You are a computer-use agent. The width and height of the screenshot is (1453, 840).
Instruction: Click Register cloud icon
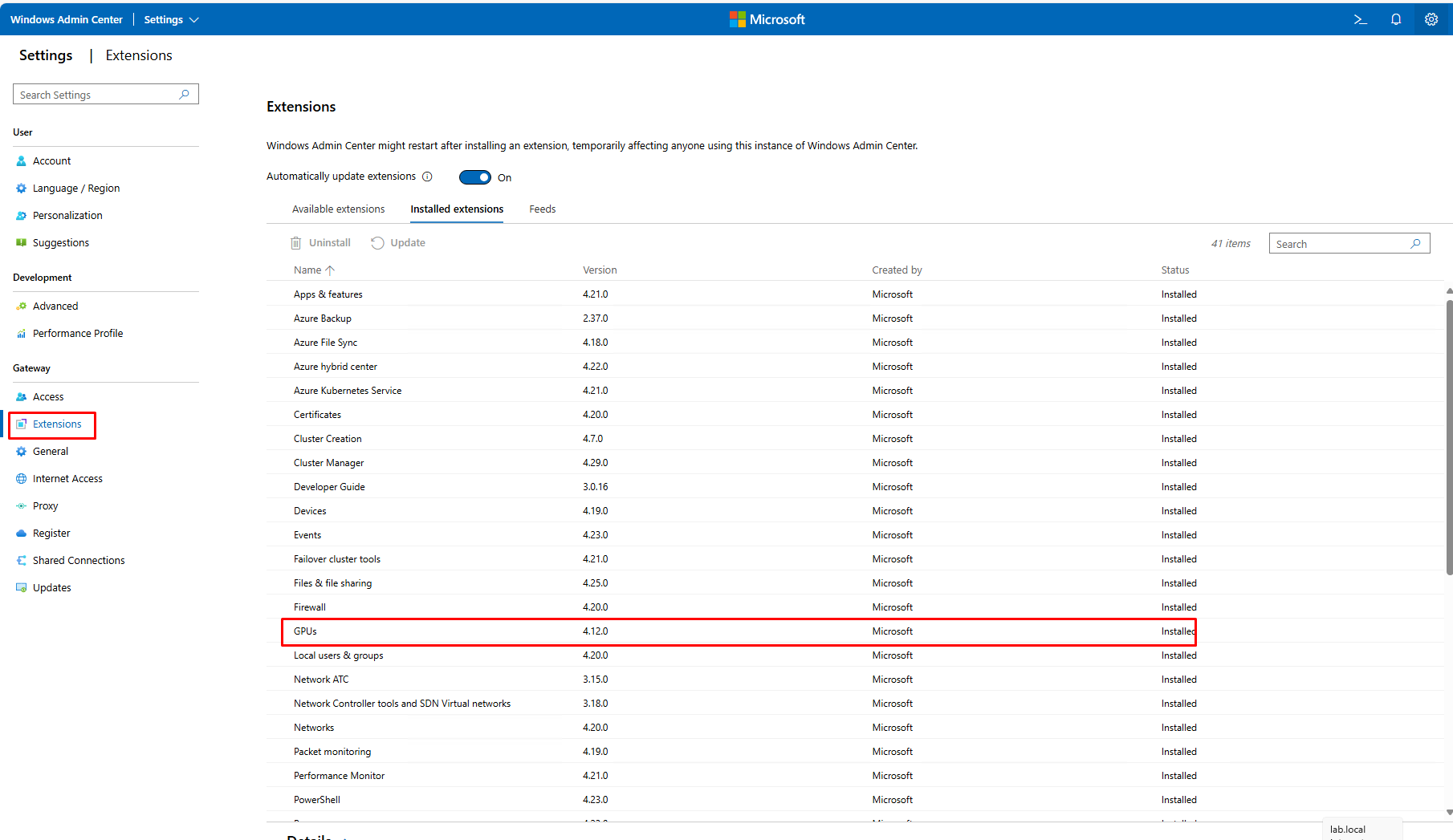click(22, 534)
